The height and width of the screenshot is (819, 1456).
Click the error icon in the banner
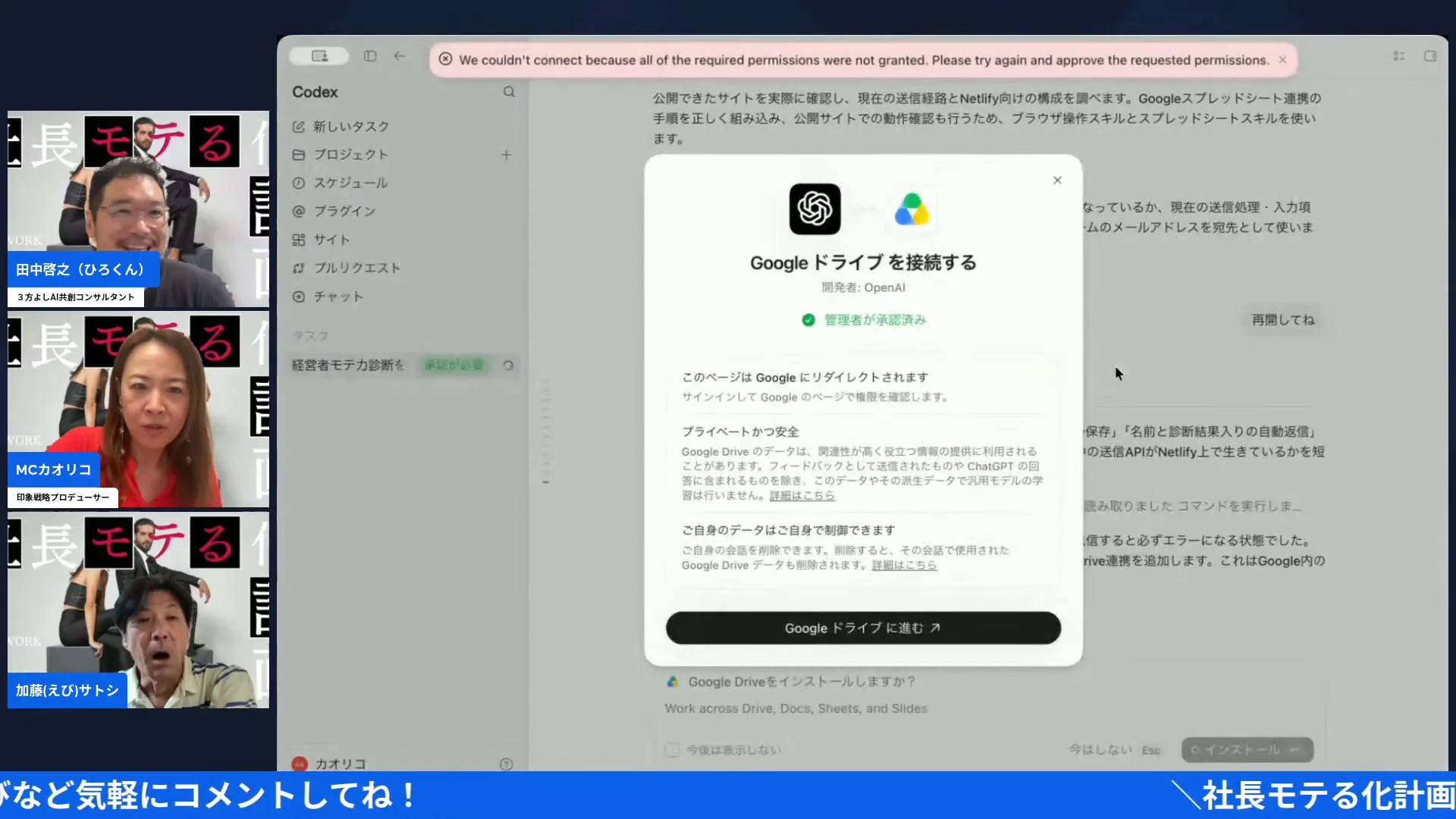click(445, 59)
